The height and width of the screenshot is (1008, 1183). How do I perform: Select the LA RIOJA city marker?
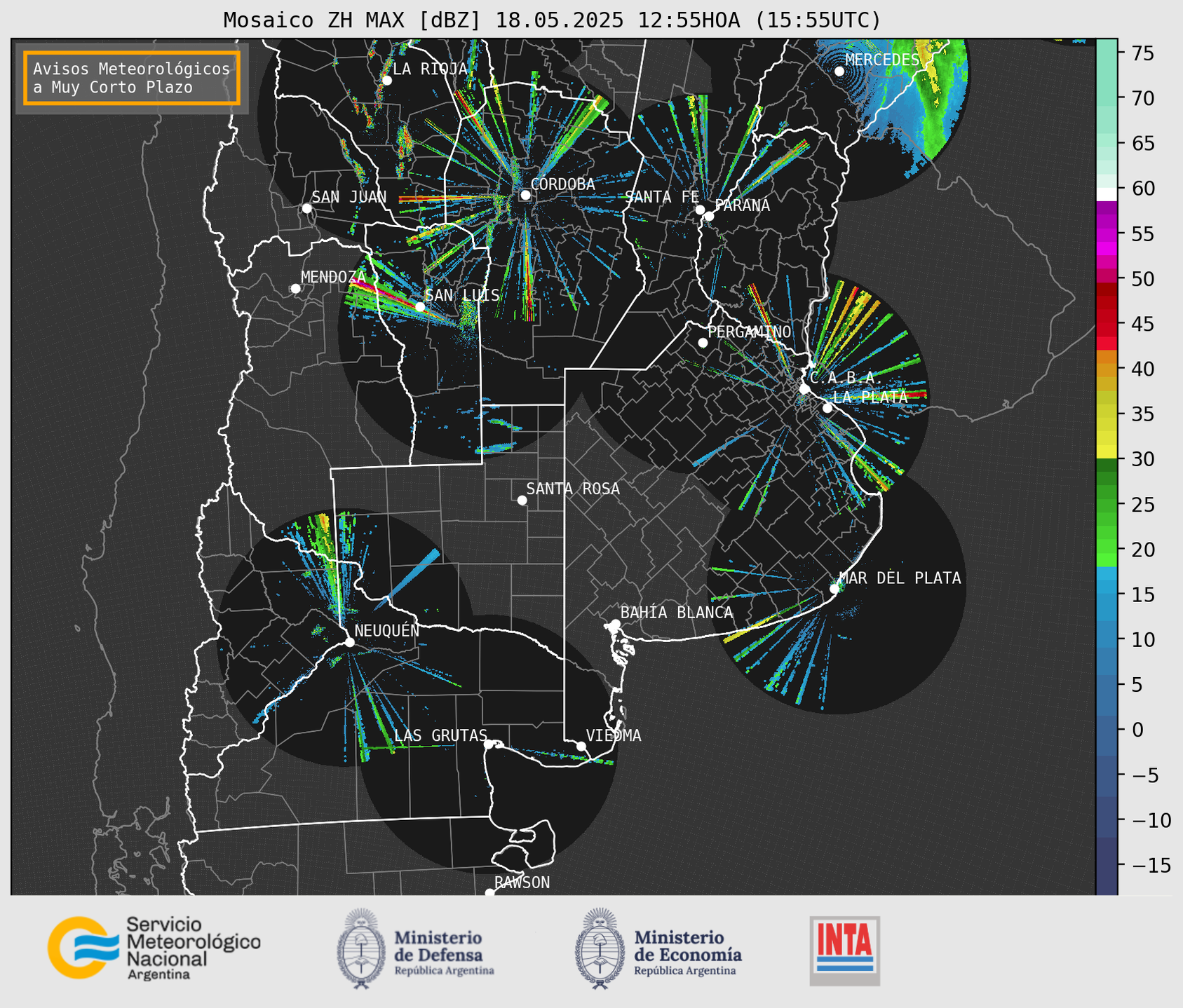point(386,81)
